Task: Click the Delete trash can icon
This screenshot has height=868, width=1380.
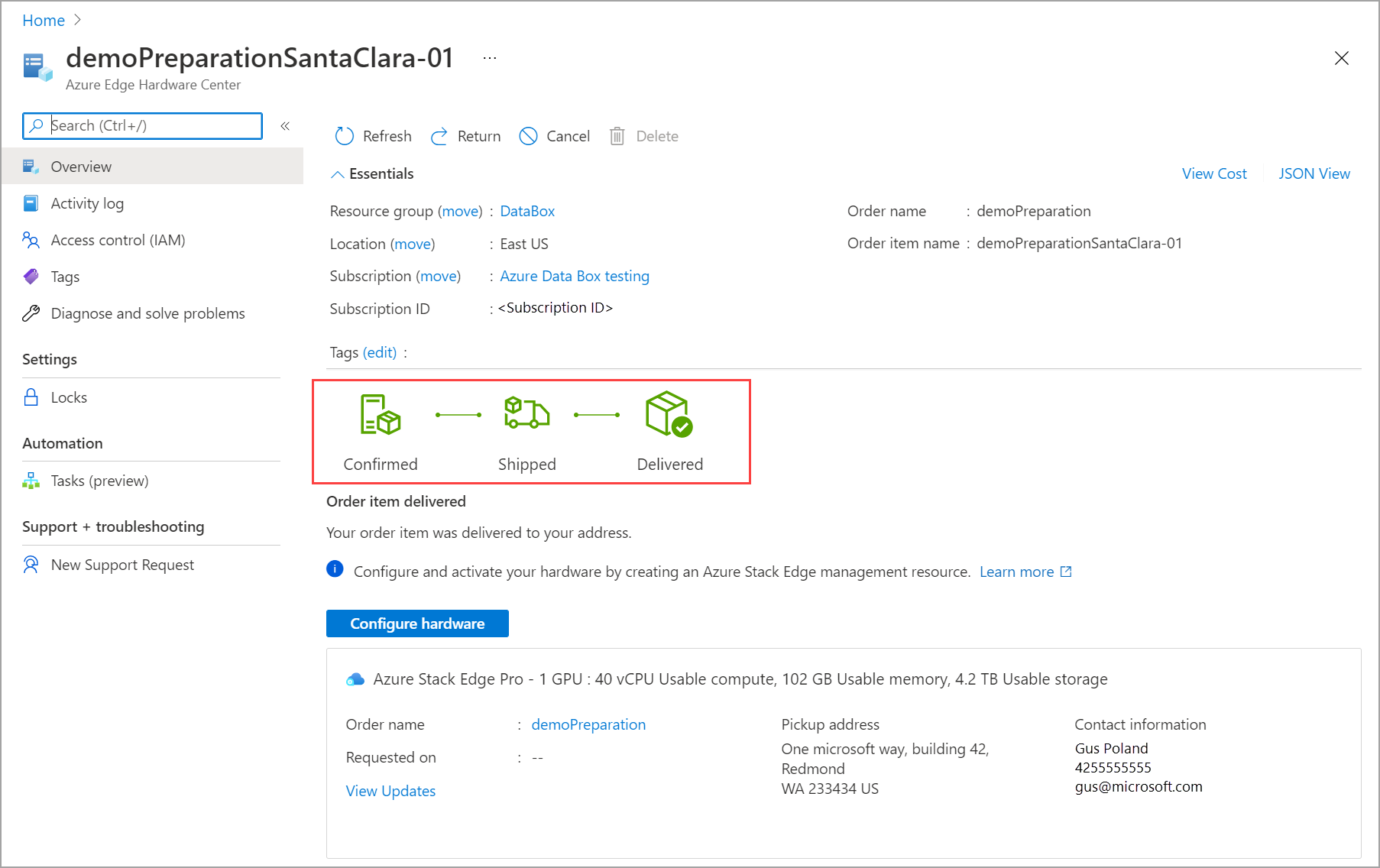Action: point(617,136)
